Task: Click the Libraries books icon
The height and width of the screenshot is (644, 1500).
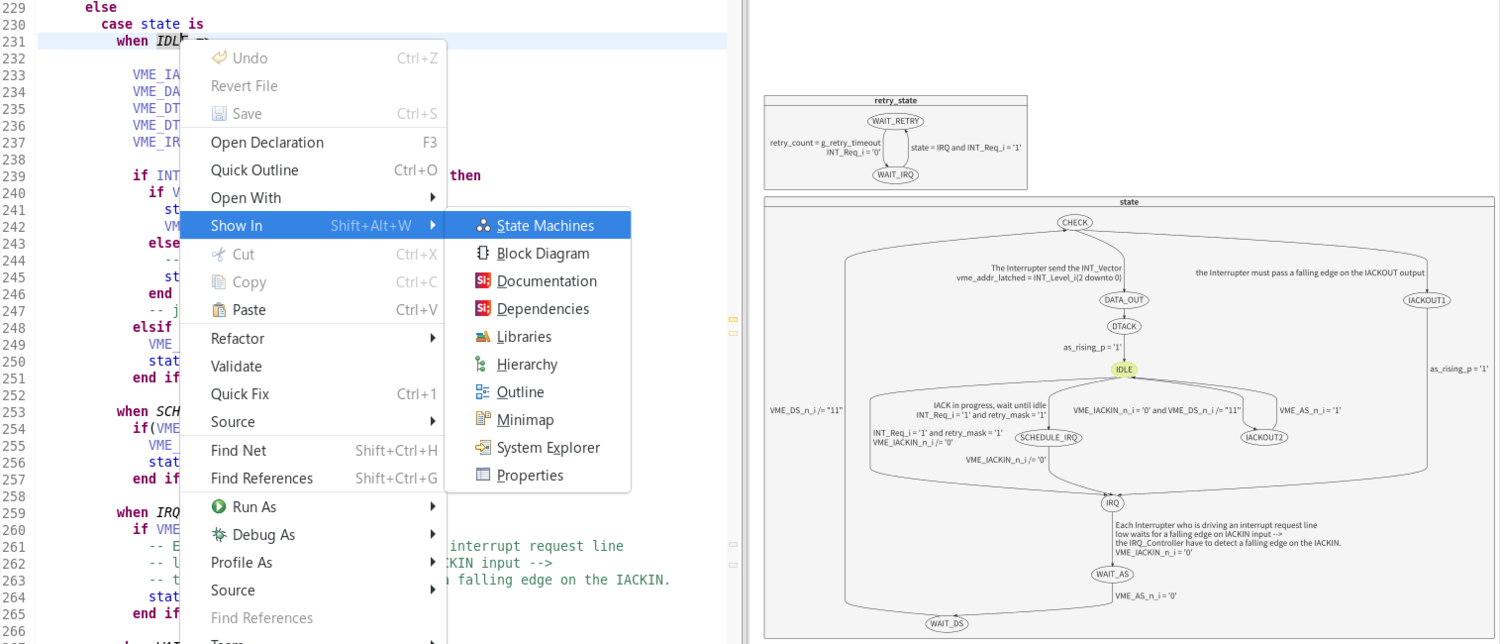Action: point(483,337)
